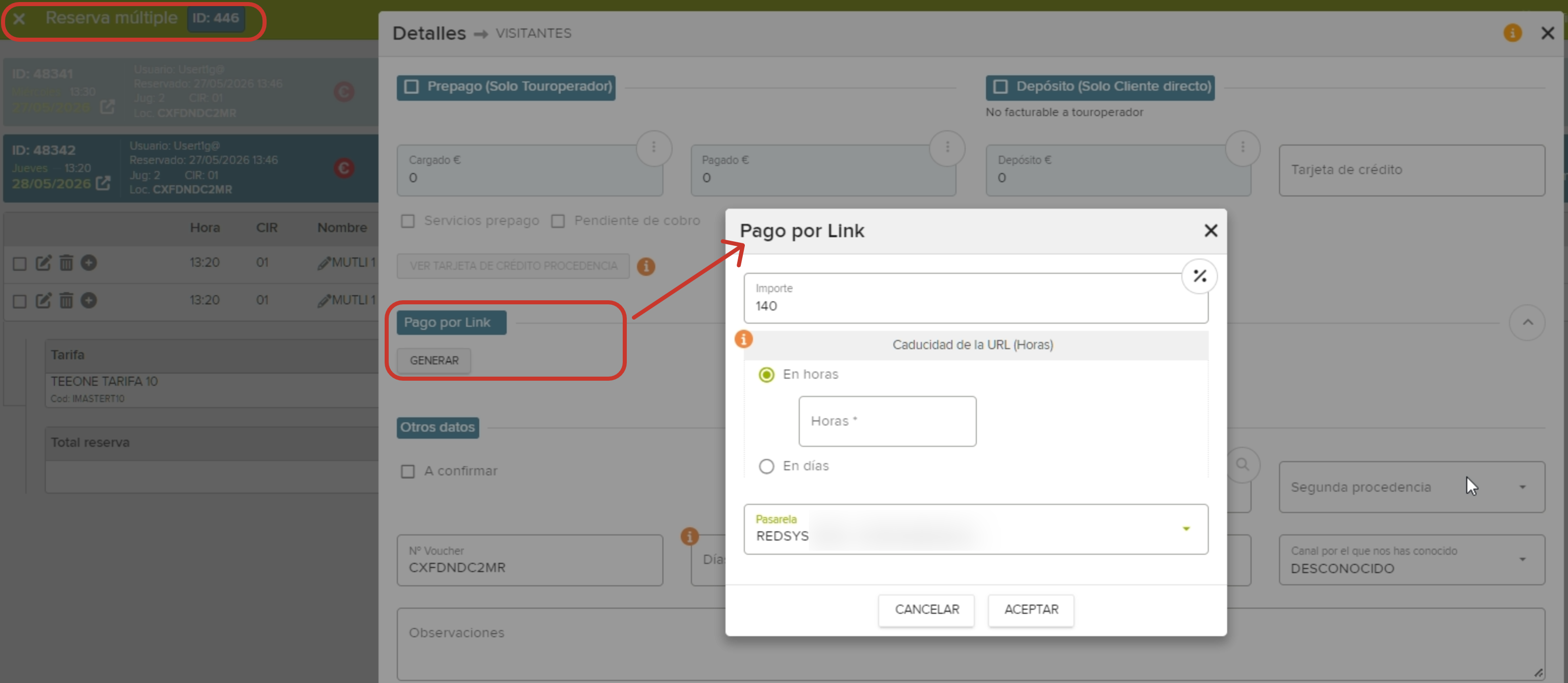Click info icon in Detalles header
The image size is (1568, 683).
(x=1513, y=33)
